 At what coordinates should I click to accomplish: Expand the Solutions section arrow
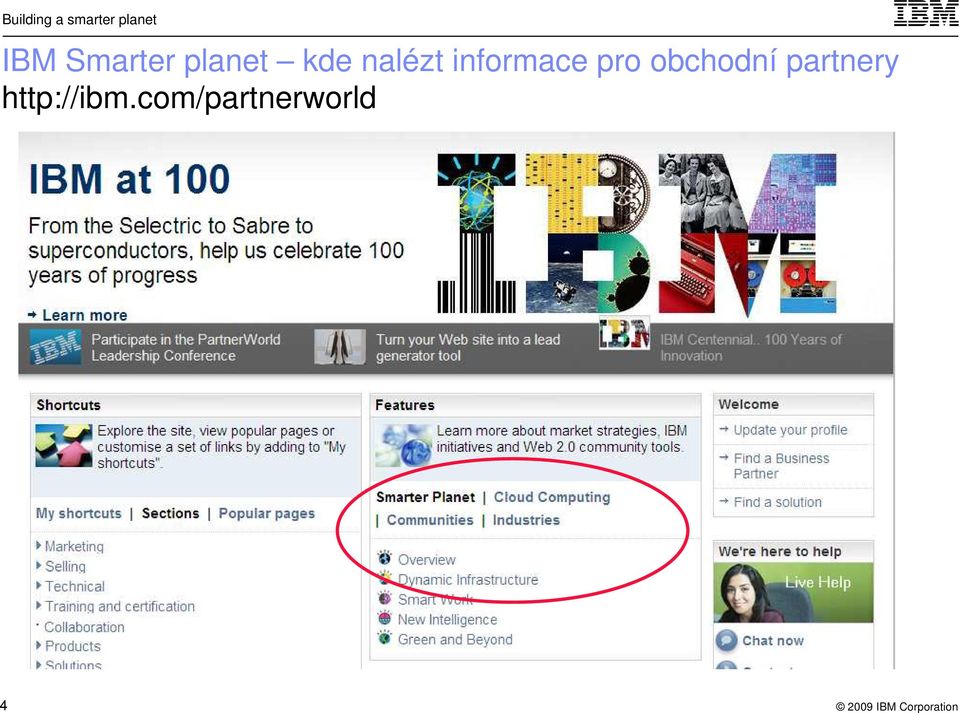click(39, 665)
